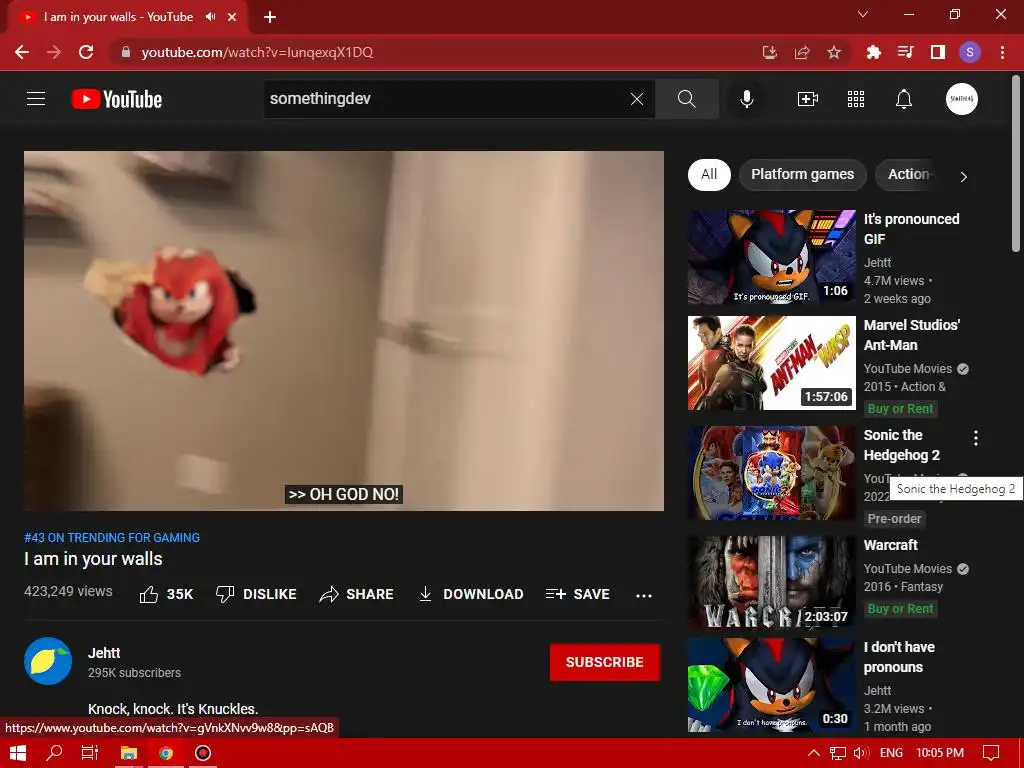Install the YouTube app from address bar
The width and height of the screenshot is (1024, 768).
click(770, 52)
